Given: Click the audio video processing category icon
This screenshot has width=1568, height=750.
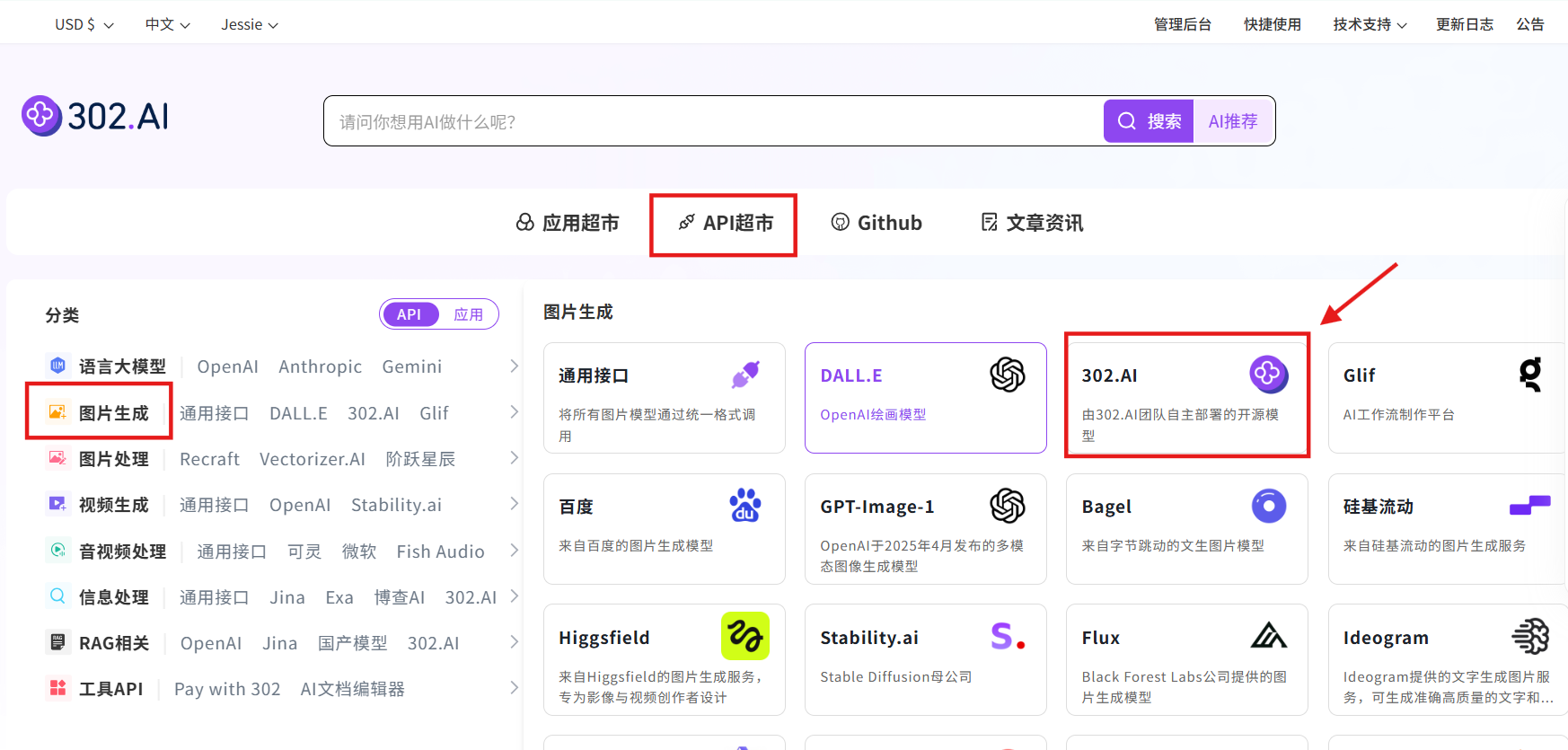Looking at the screenshot, I should point(57,550).
